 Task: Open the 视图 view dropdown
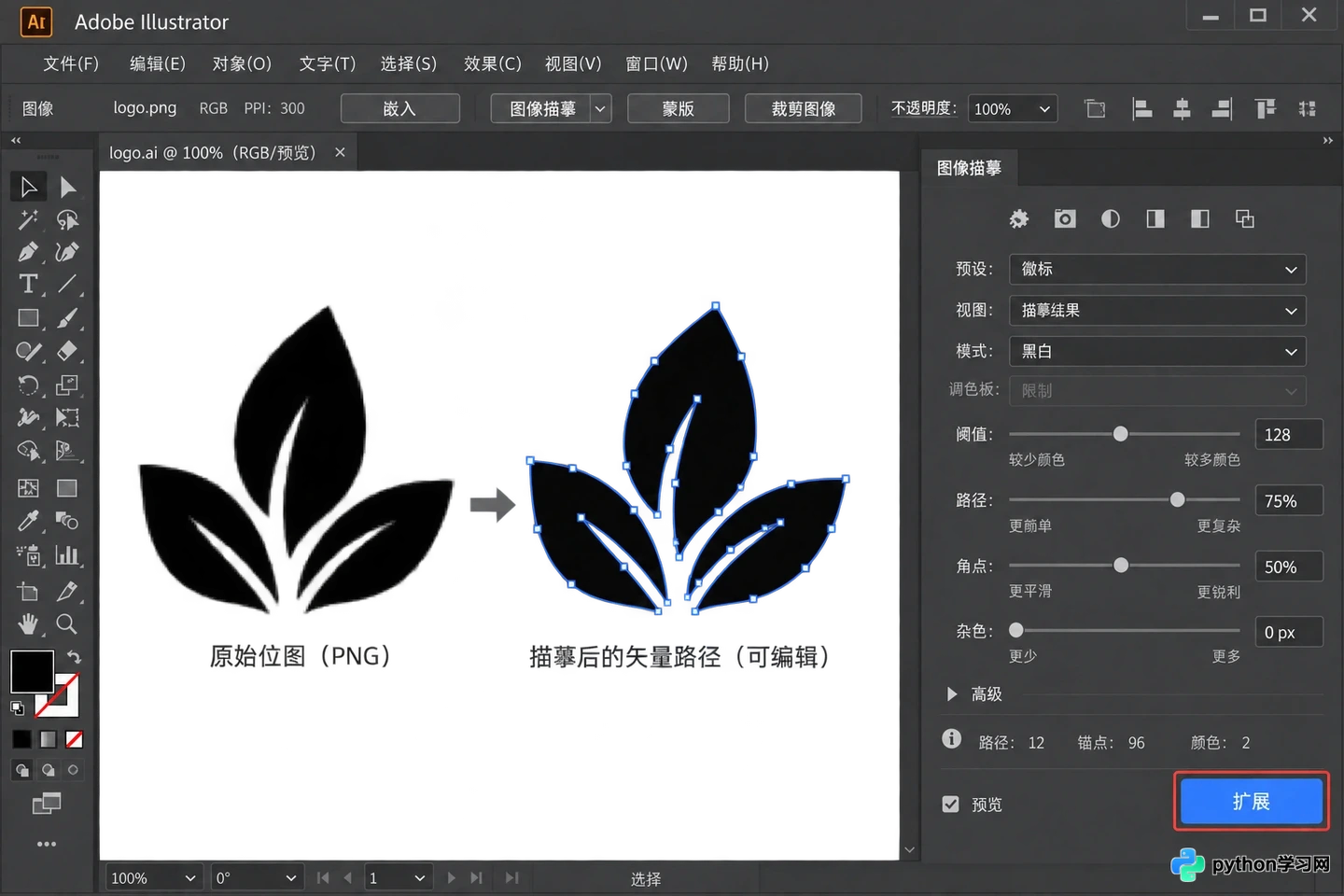pos(1157,310)
